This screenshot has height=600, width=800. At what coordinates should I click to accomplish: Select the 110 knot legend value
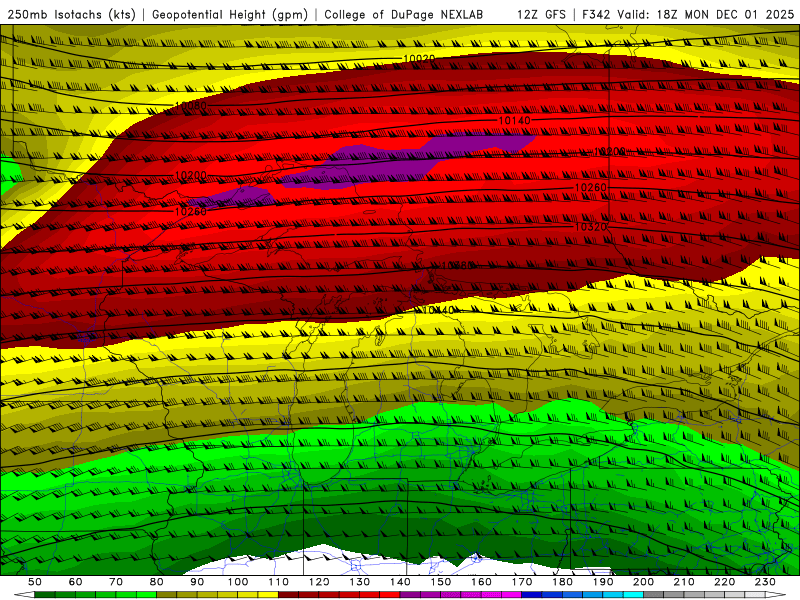point(279,582)
